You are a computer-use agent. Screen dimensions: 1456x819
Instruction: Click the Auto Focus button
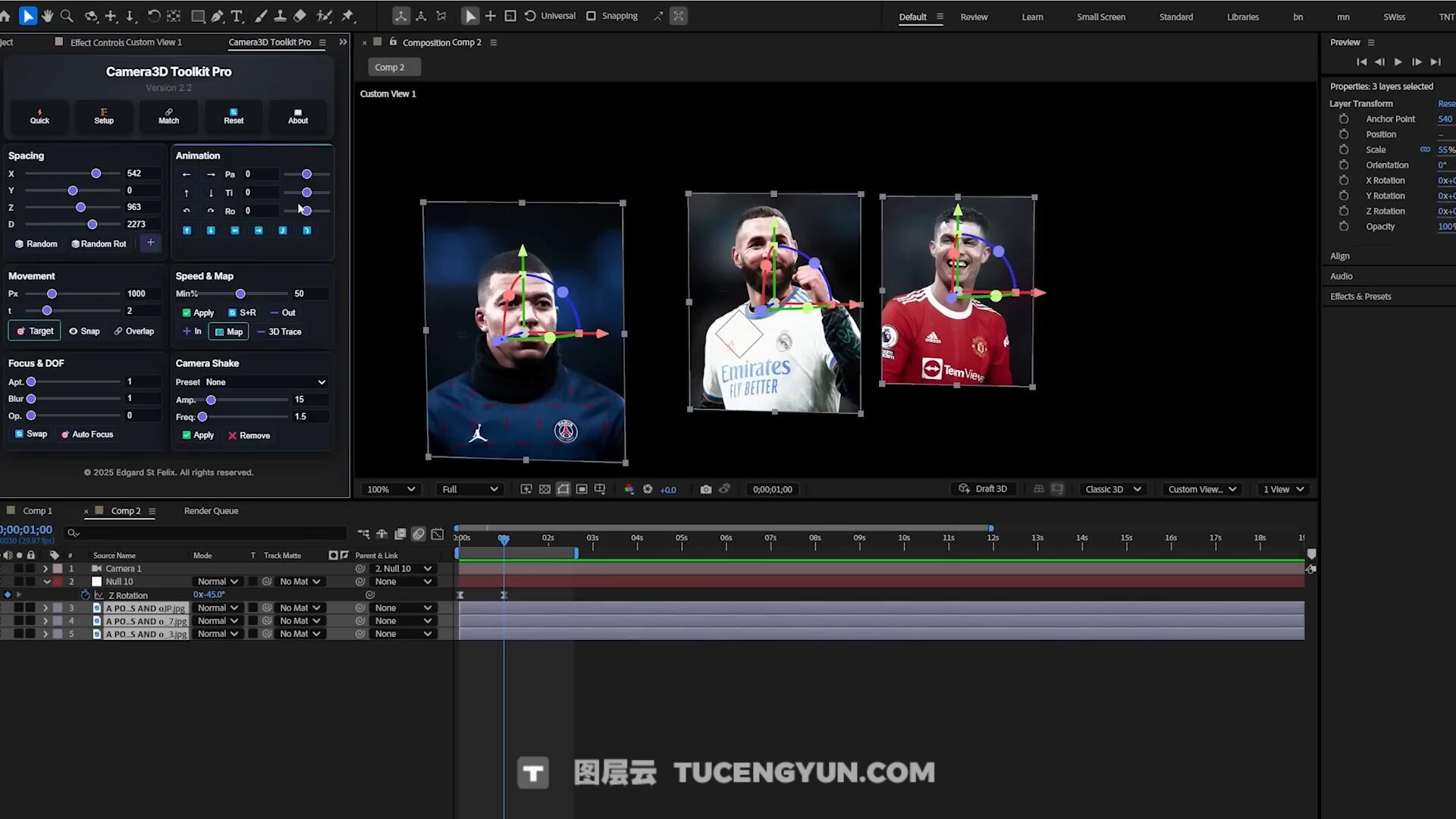click(87, 435)
